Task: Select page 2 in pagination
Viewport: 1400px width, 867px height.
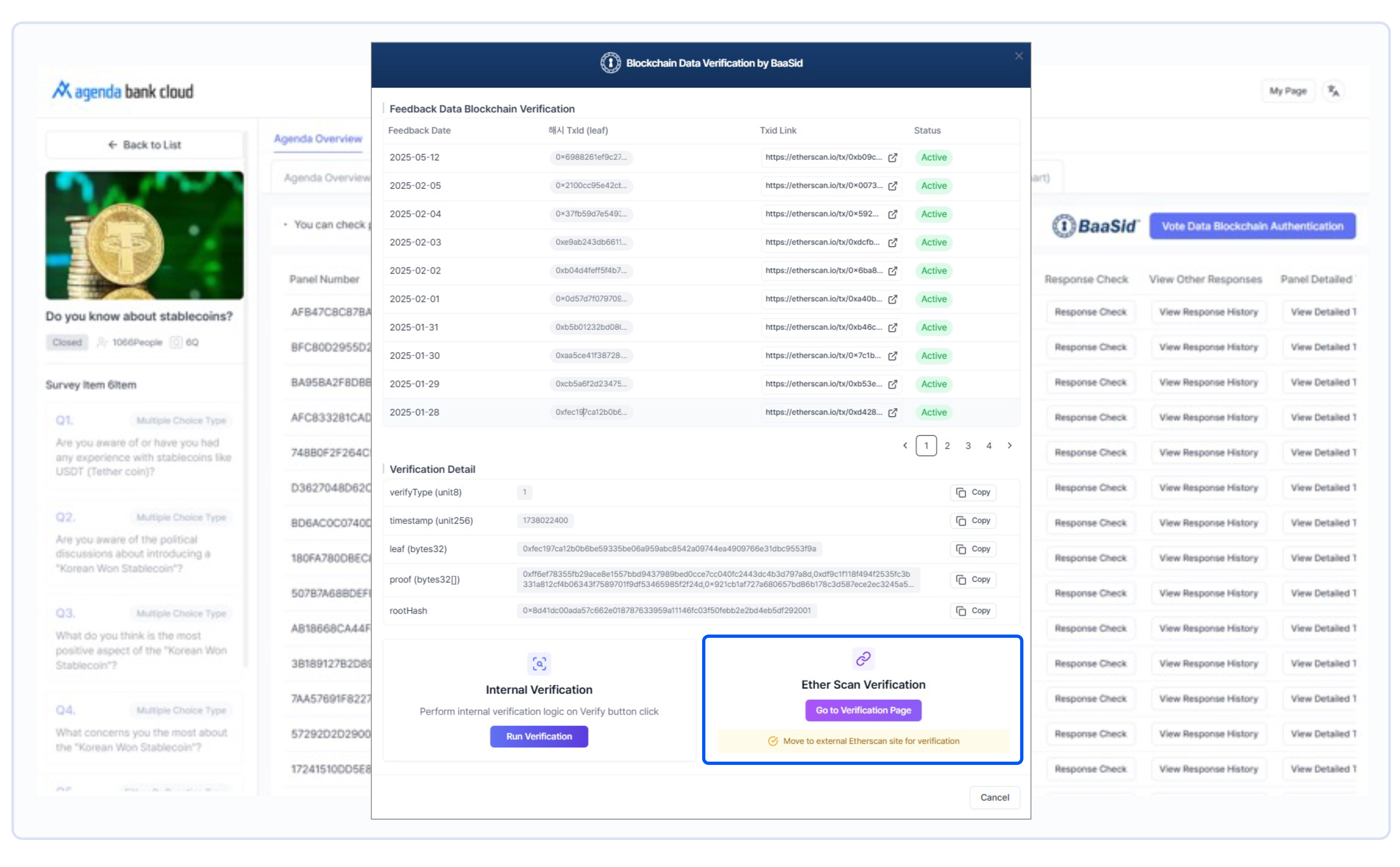Action: pos(947,446)
